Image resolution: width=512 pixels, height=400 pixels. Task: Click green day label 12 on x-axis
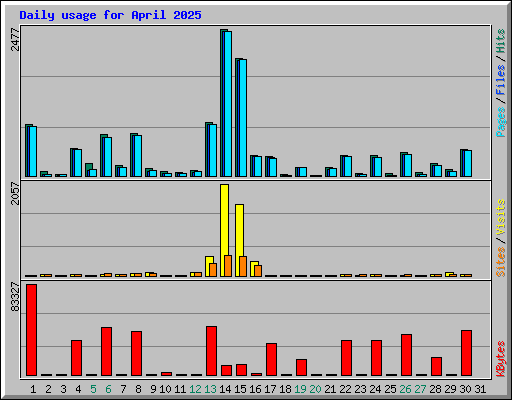[x=195, y=389]
